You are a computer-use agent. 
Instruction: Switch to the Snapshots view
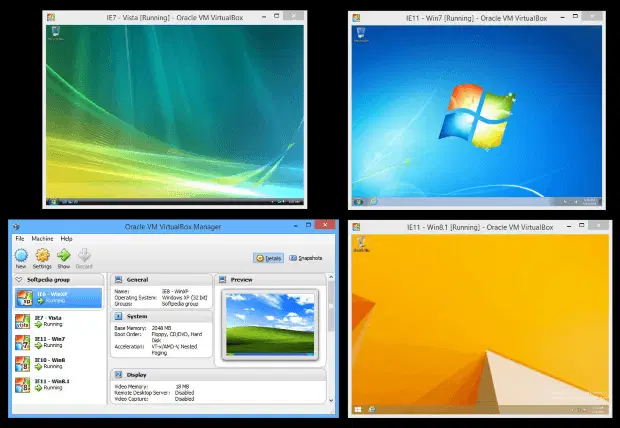coord(306,258)
